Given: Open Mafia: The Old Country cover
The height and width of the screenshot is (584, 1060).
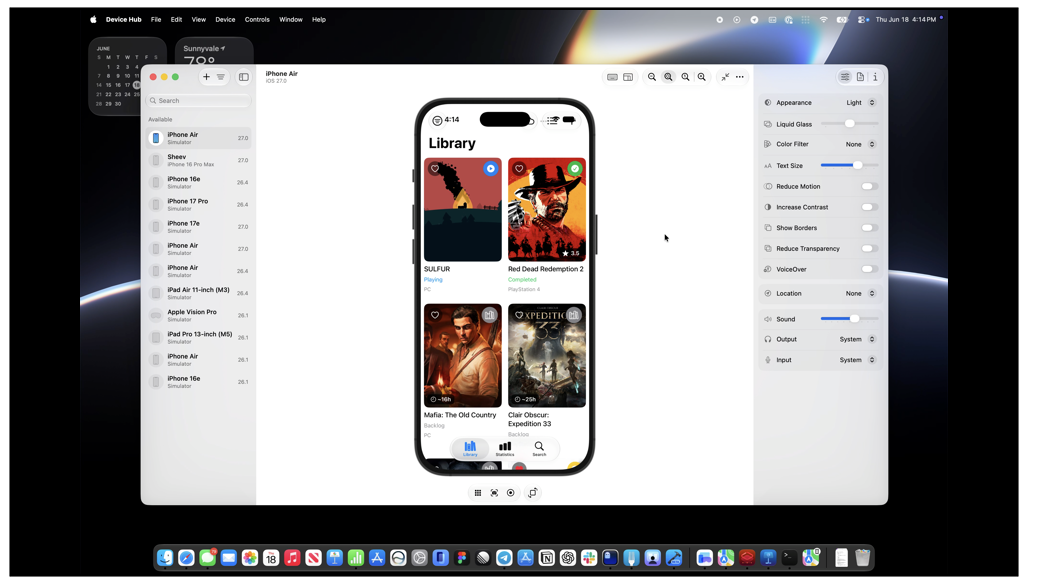Looking at the screenshot, I should click(463, 356).
